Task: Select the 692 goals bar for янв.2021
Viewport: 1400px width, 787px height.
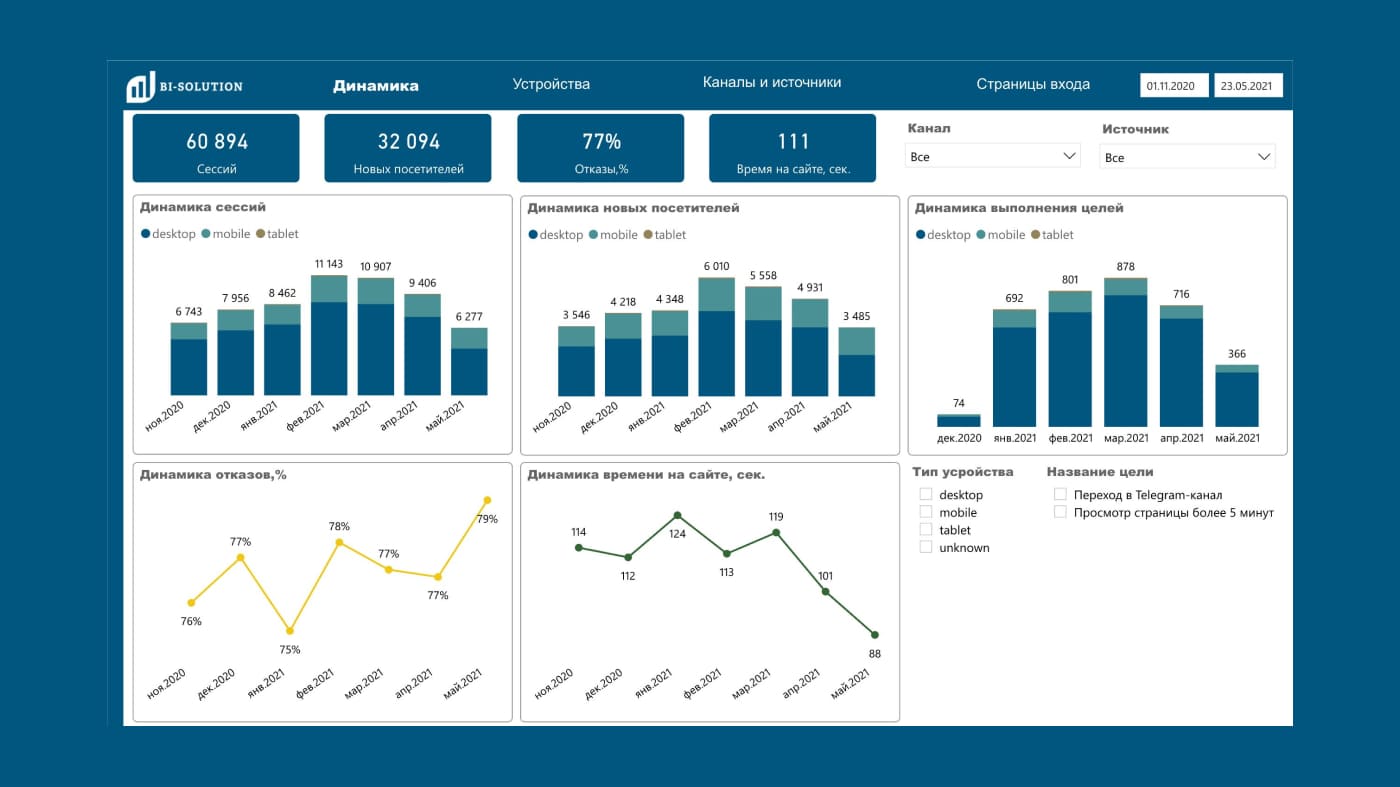Action: pos(1015,368)
